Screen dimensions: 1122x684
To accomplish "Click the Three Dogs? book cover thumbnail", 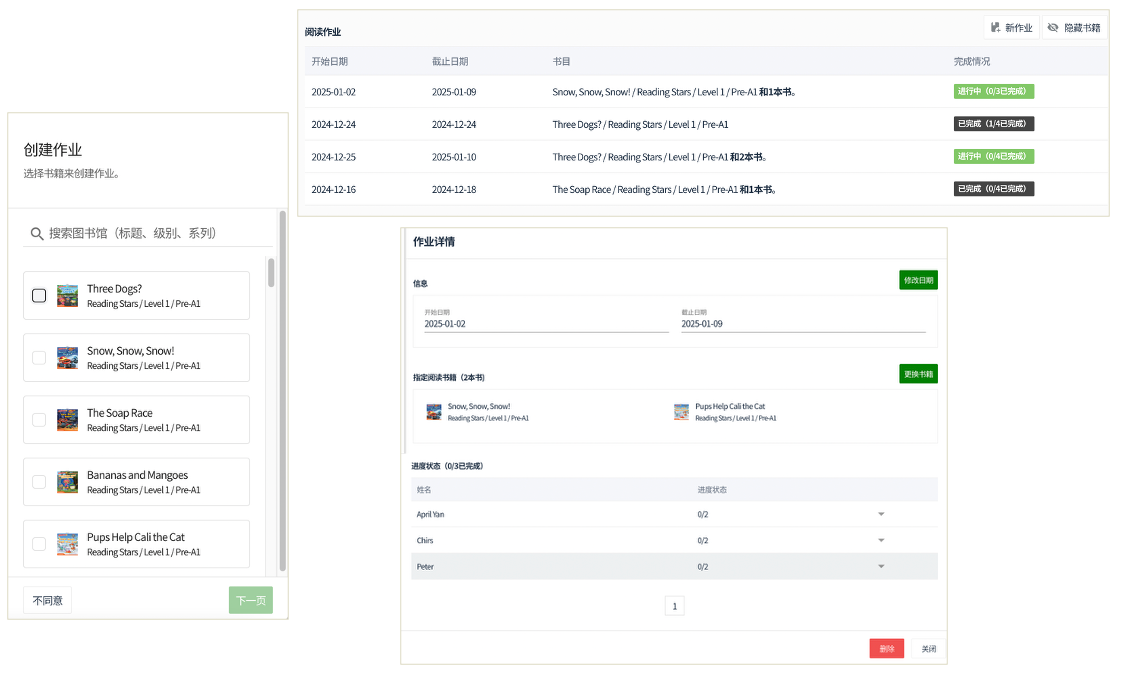I will pyautogui.click(x=67, y=296).
